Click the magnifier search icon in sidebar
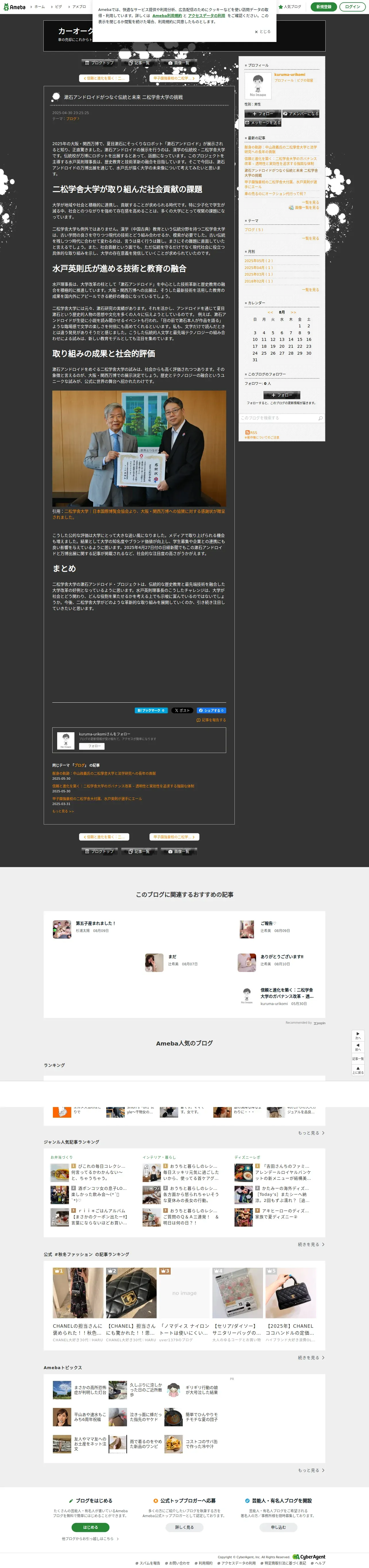Image resolution: width=369 pixels, height=1568 pixels. click(x=320, y=418)
